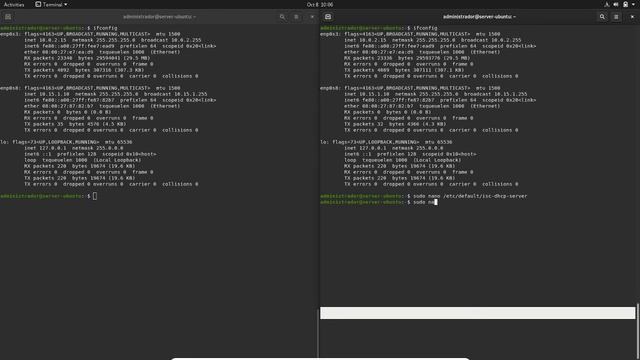Open the clock showing Oct 8 calendar
640x360 pixels.
pyautogui.click(x=320, y=4)
